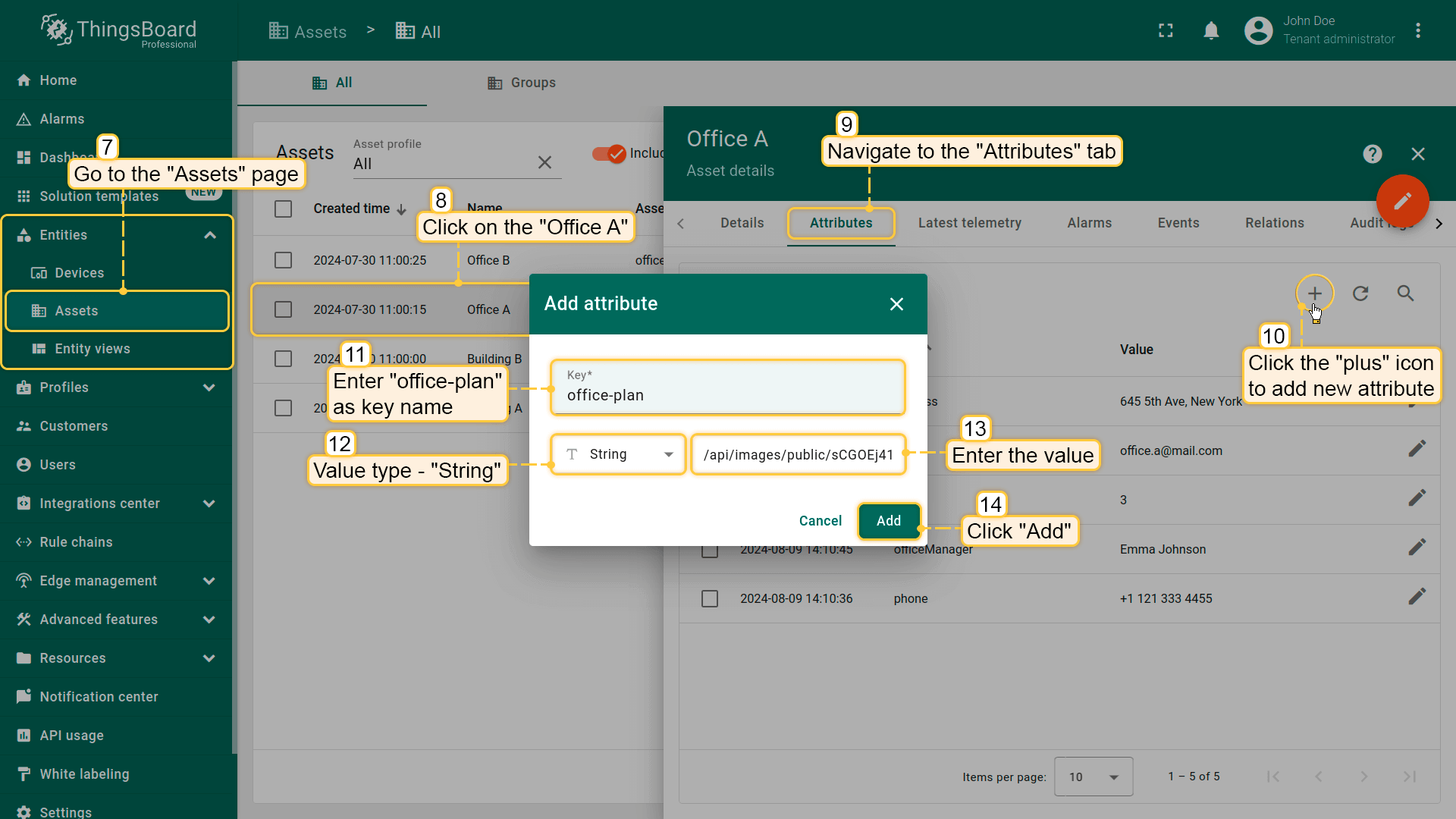Viewport: 1456px width, 819px height.
Task: Select the phone attribute checkbox
Action: click(710, 598)
